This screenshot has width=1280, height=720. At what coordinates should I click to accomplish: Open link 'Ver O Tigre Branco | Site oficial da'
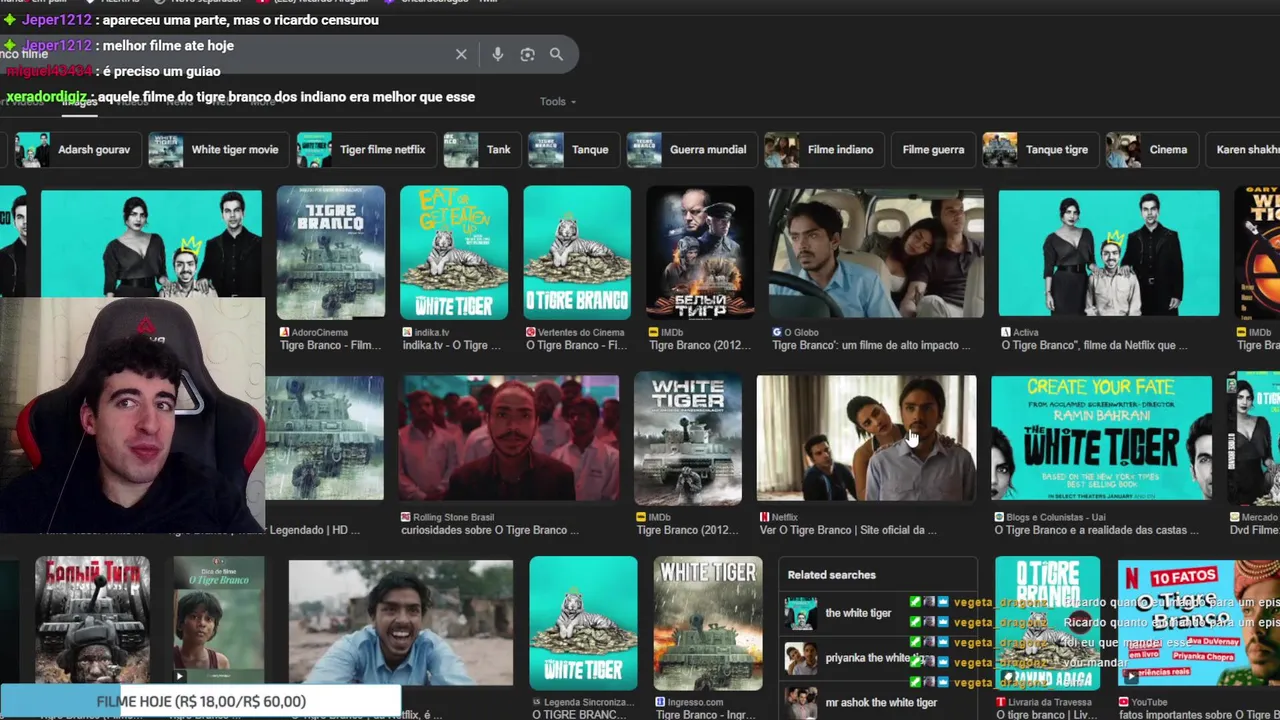point(849,530)
